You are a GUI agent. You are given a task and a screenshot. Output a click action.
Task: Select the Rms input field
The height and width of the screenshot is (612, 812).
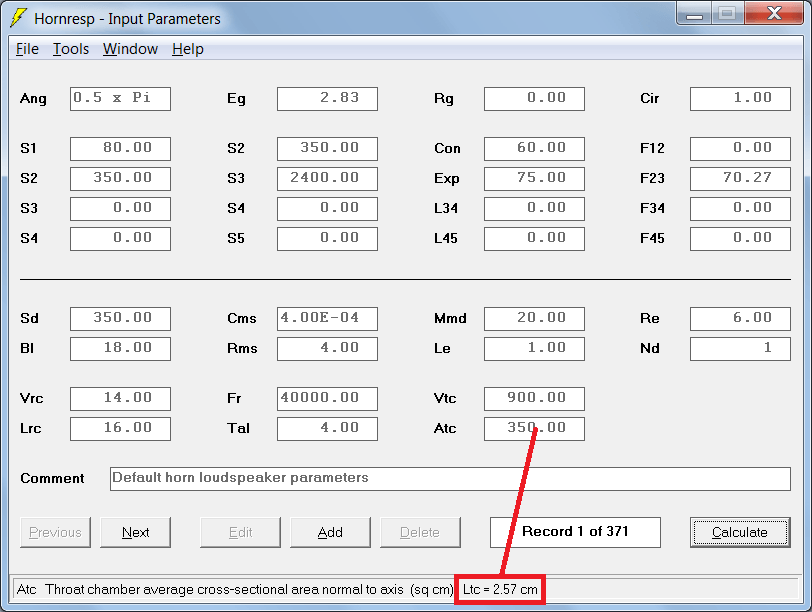tap(327, 348)
